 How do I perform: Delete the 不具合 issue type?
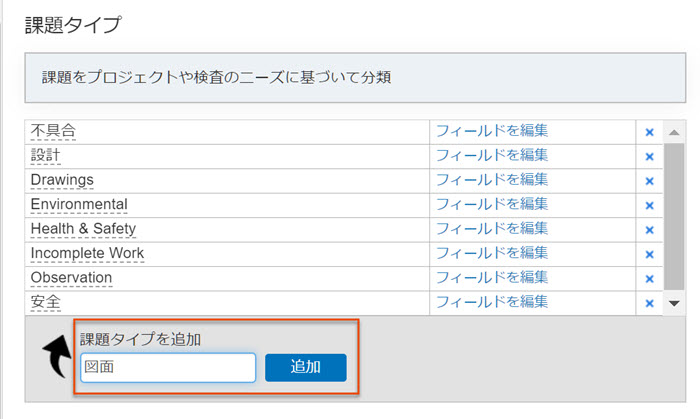point(649,132)
